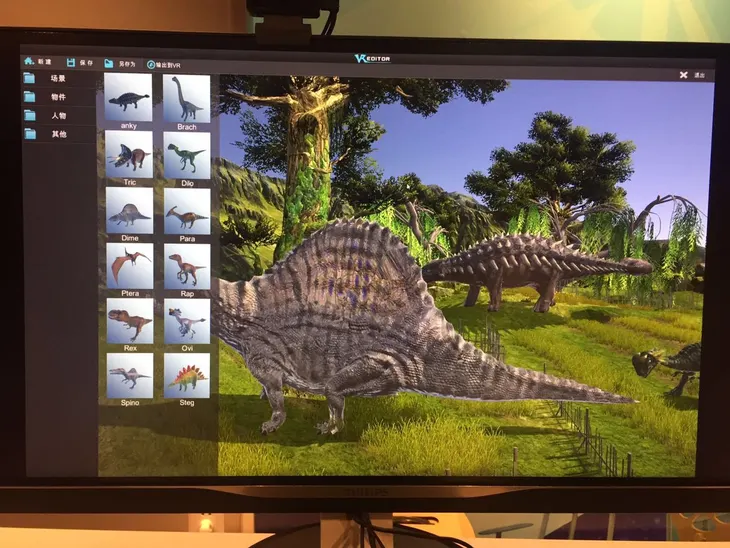
Task: Select the Rex dinosaur thumbnail
Action: pyautogui.click(x=129, y=321)
